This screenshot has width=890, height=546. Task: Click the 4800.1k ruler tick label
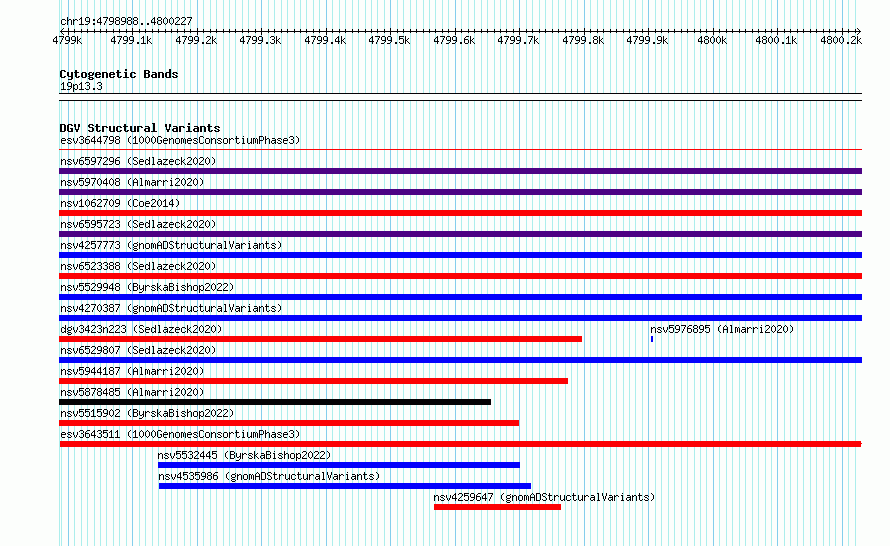click(776, 40)
